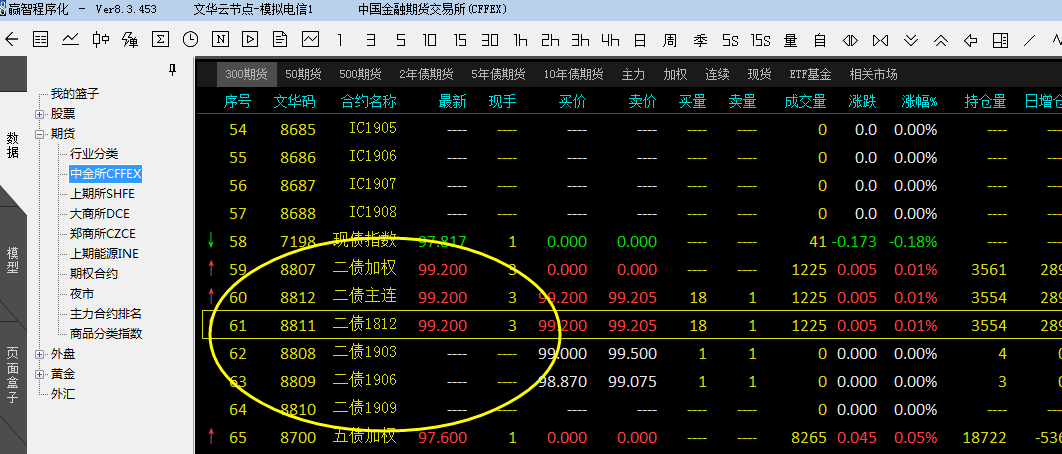
Task: Select the weekly 周 period button
Action: tap(669, 40)
